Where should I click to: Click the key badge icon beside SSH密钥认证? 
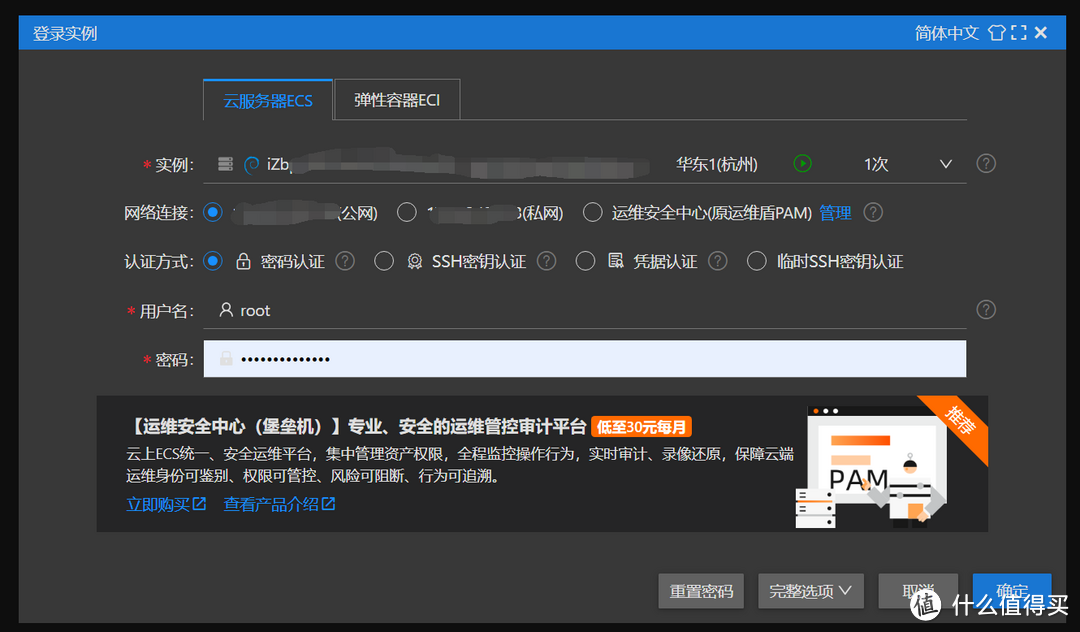click(415, 260)
